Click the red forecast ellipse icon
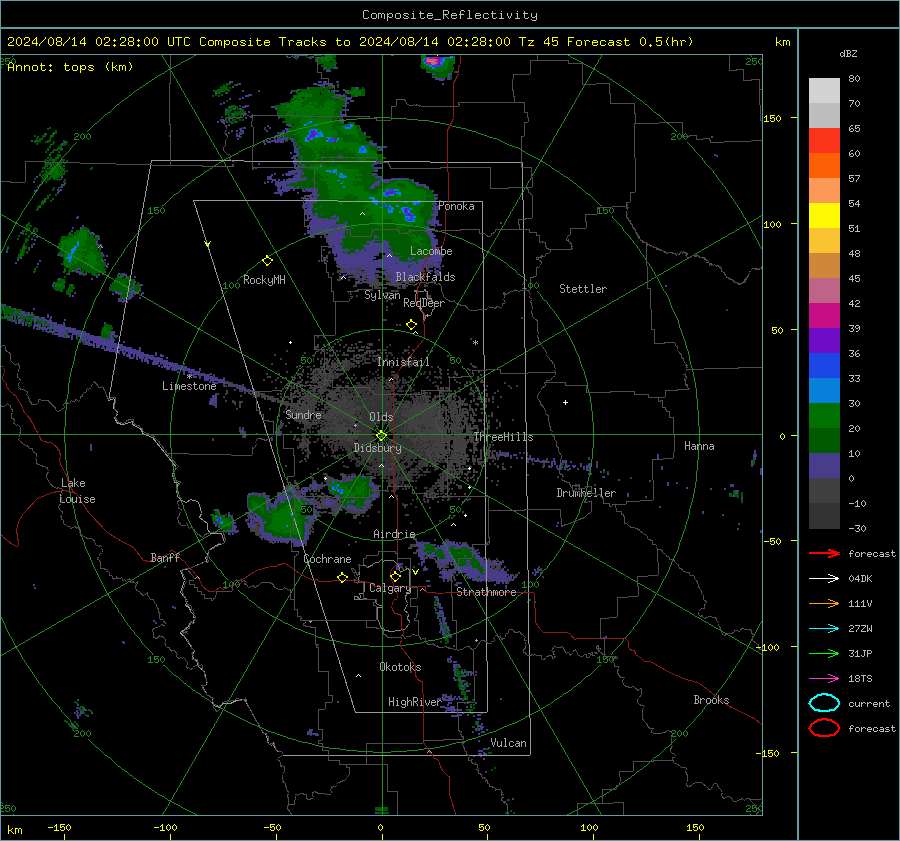The width and height of the screenshot is (900, 841). [824, 728]
